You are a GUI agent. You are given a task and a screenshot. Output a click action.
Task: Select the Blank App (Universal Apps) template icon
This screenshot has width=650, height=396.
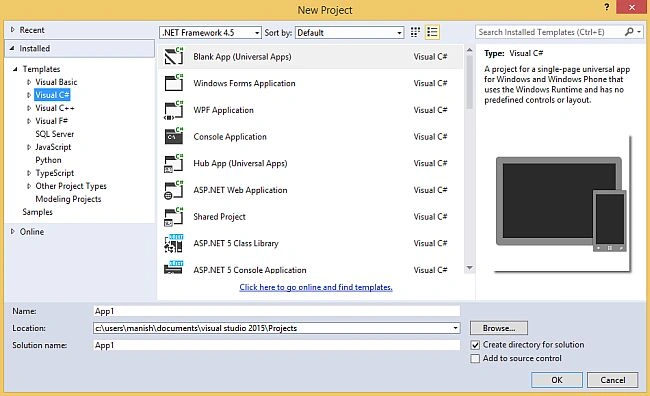click(x=174, y=56)
